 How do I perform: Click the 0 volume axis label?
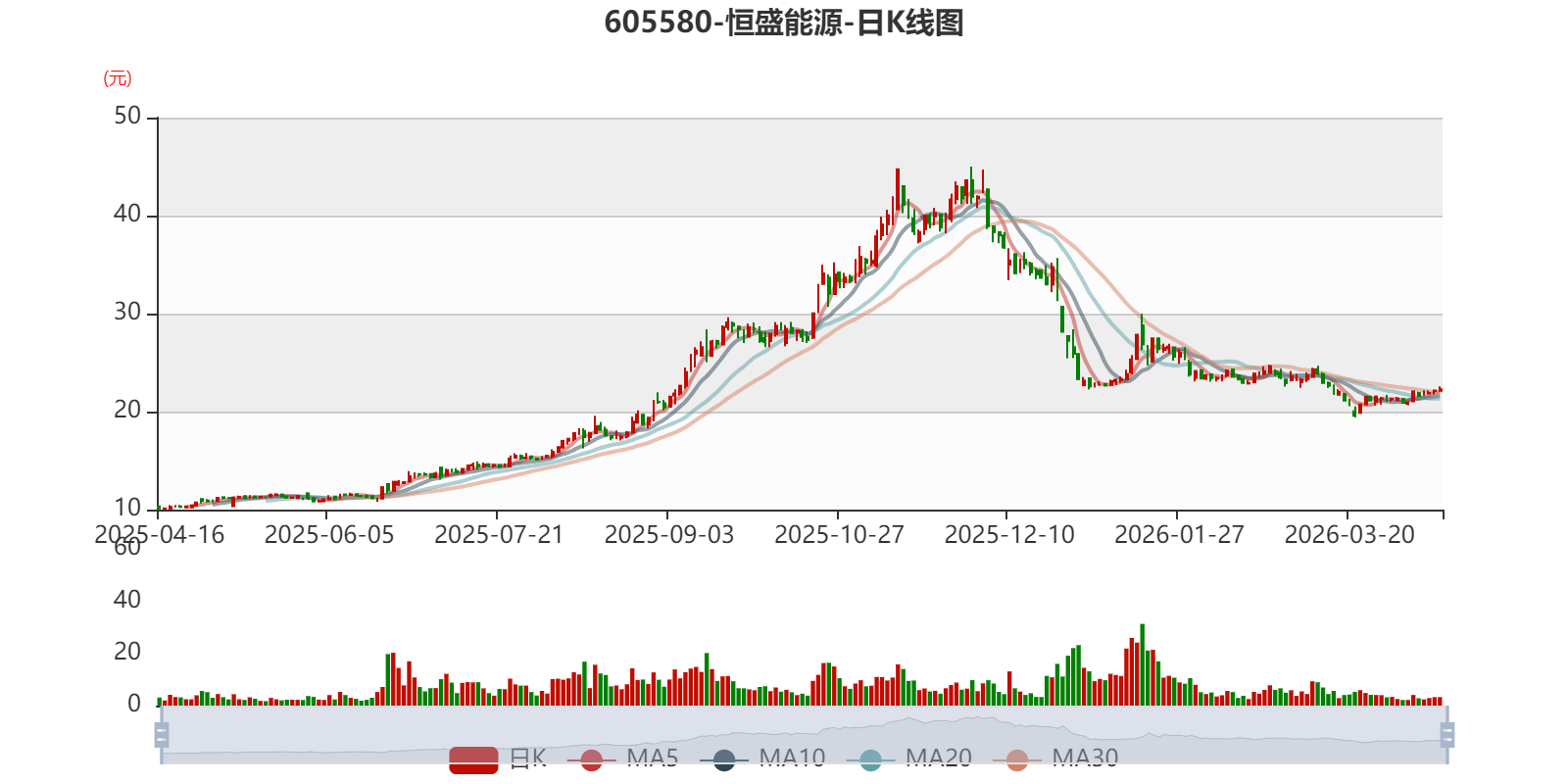click(134, 704)
